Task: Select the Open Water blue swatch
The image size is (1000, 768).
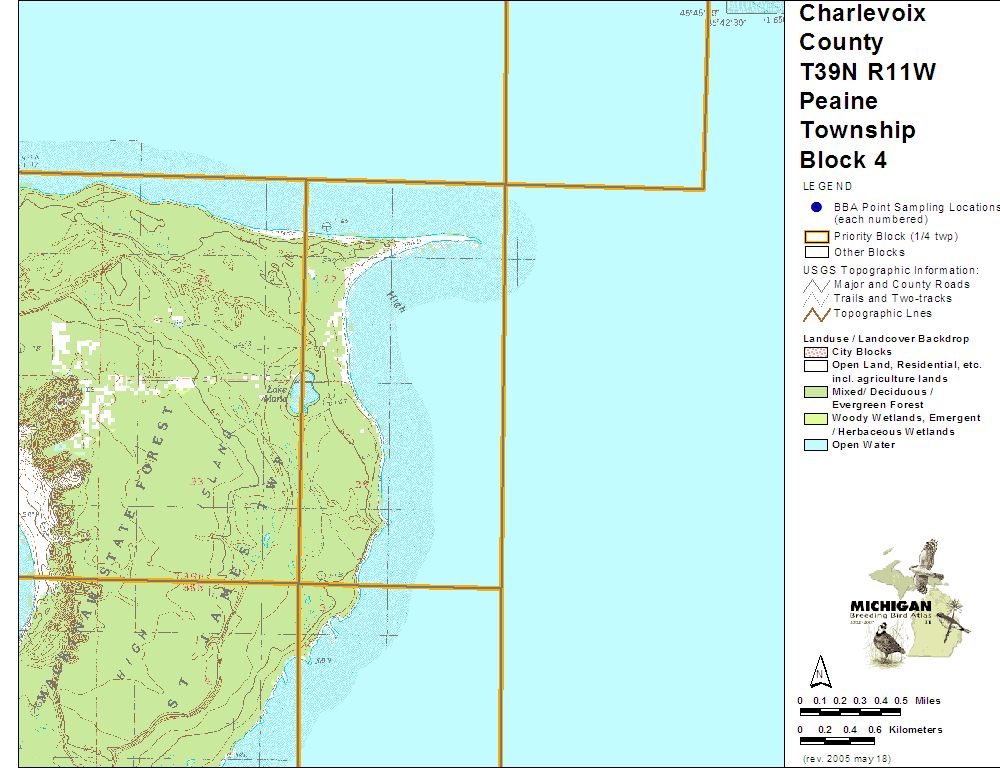Action: point(816,445)
